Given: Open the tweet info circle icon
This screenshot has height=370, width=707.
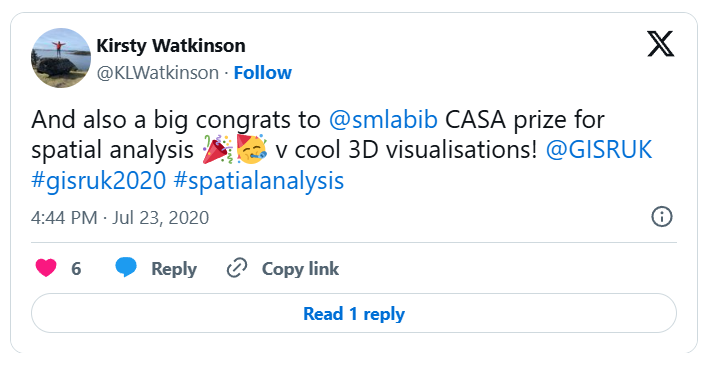Looking at the screenshot, I should click(x=661, y=217).
